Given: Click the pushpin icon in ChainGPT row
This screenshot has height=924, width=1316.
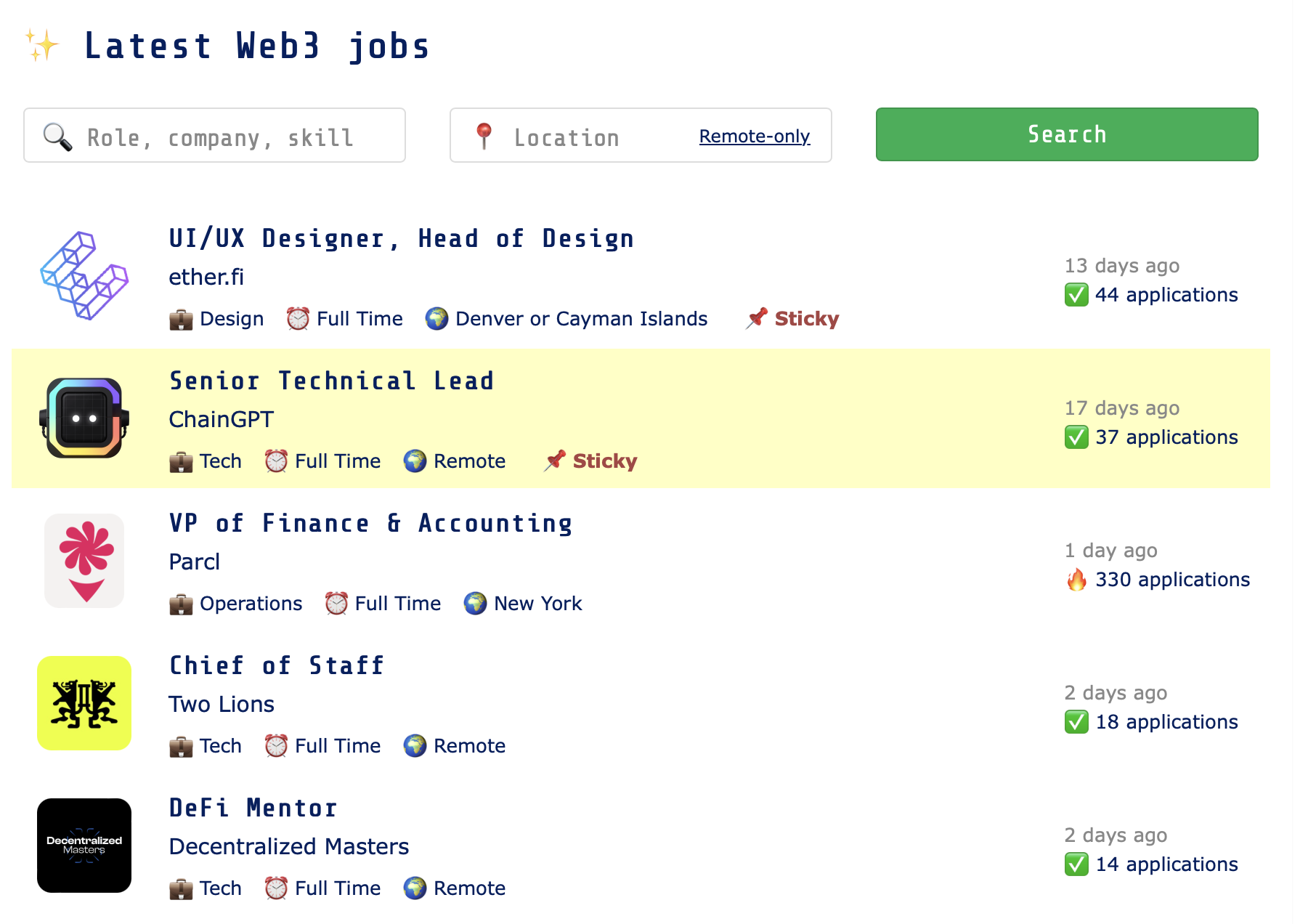Looking at the screenshot, I should [x=555, y=461].
